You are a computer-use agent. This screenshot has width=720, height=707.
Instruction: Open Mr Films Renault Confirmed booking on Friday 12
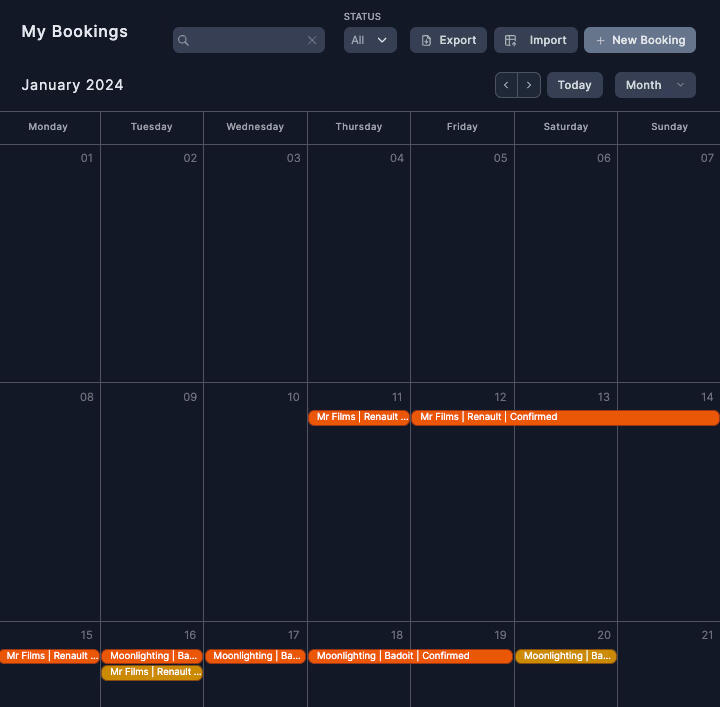565,417
